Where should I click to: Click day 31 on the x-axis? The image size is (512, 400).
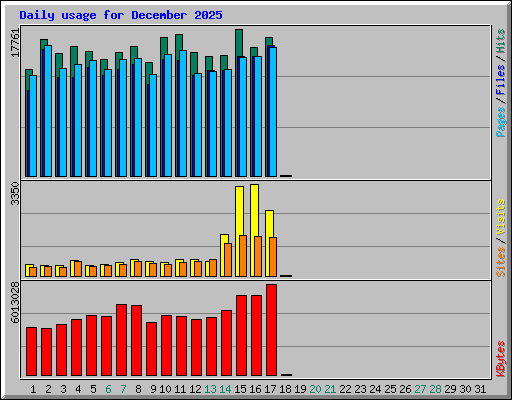pyautogui.click(x=480, y=389)
